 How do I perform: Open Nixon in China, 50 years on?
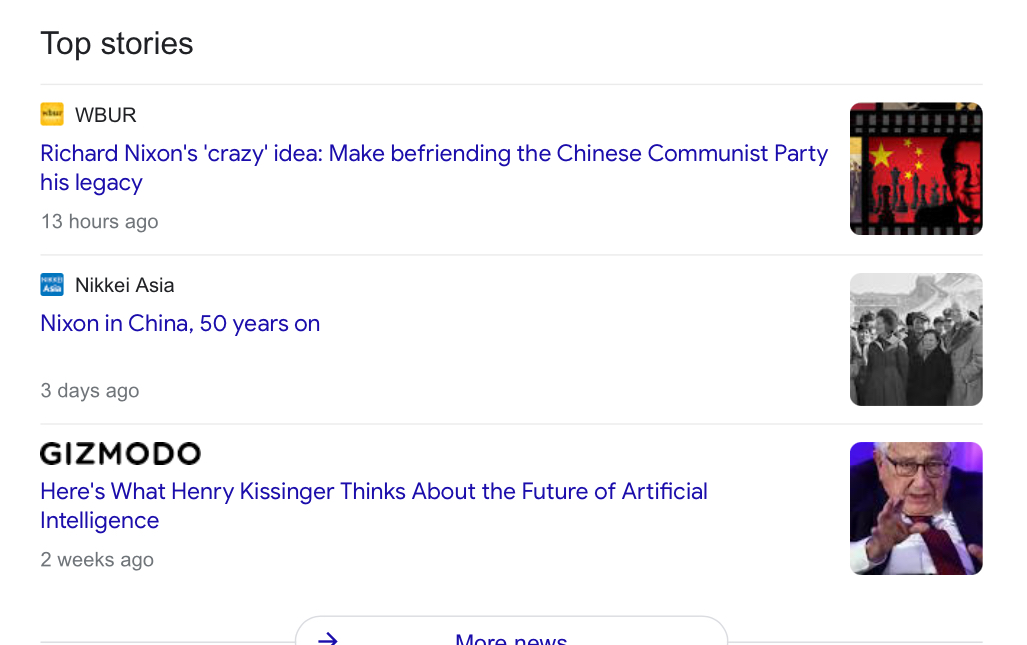click(180, 323)
